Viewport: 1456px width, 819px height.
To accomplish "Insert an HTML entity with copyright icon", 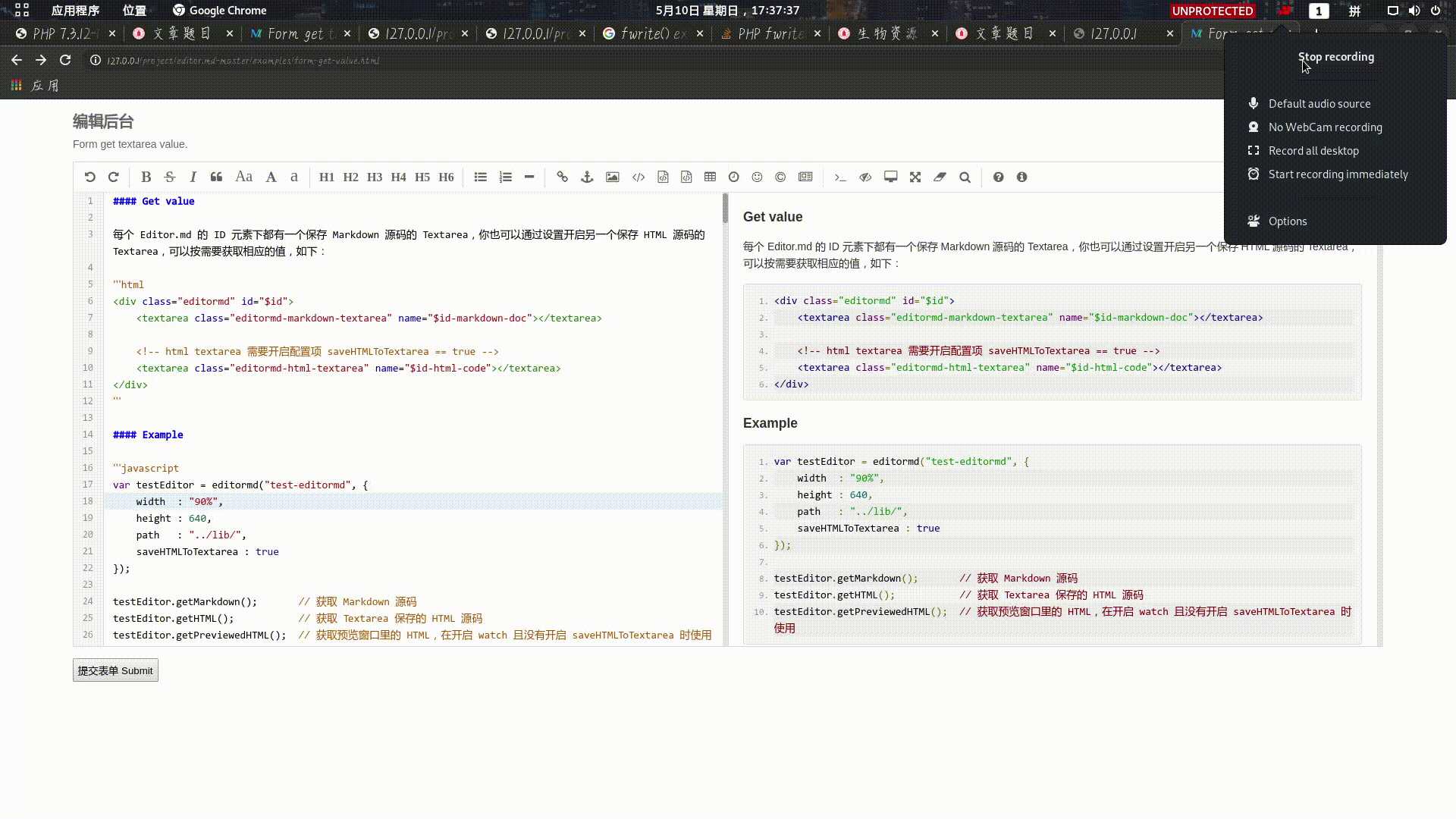I will coord(780,177).
